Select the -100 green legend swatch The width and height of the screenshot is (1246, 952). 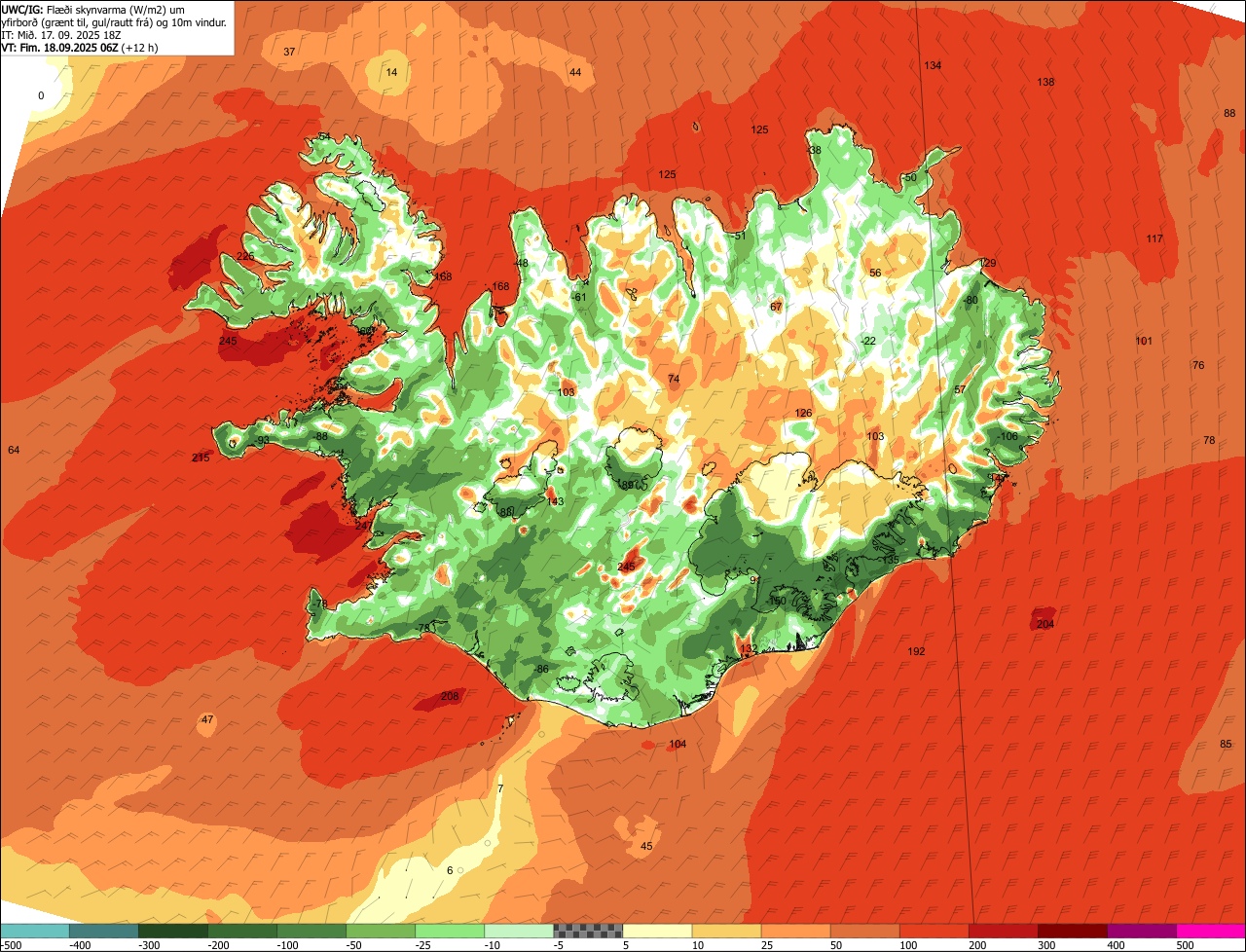(311, 931)
